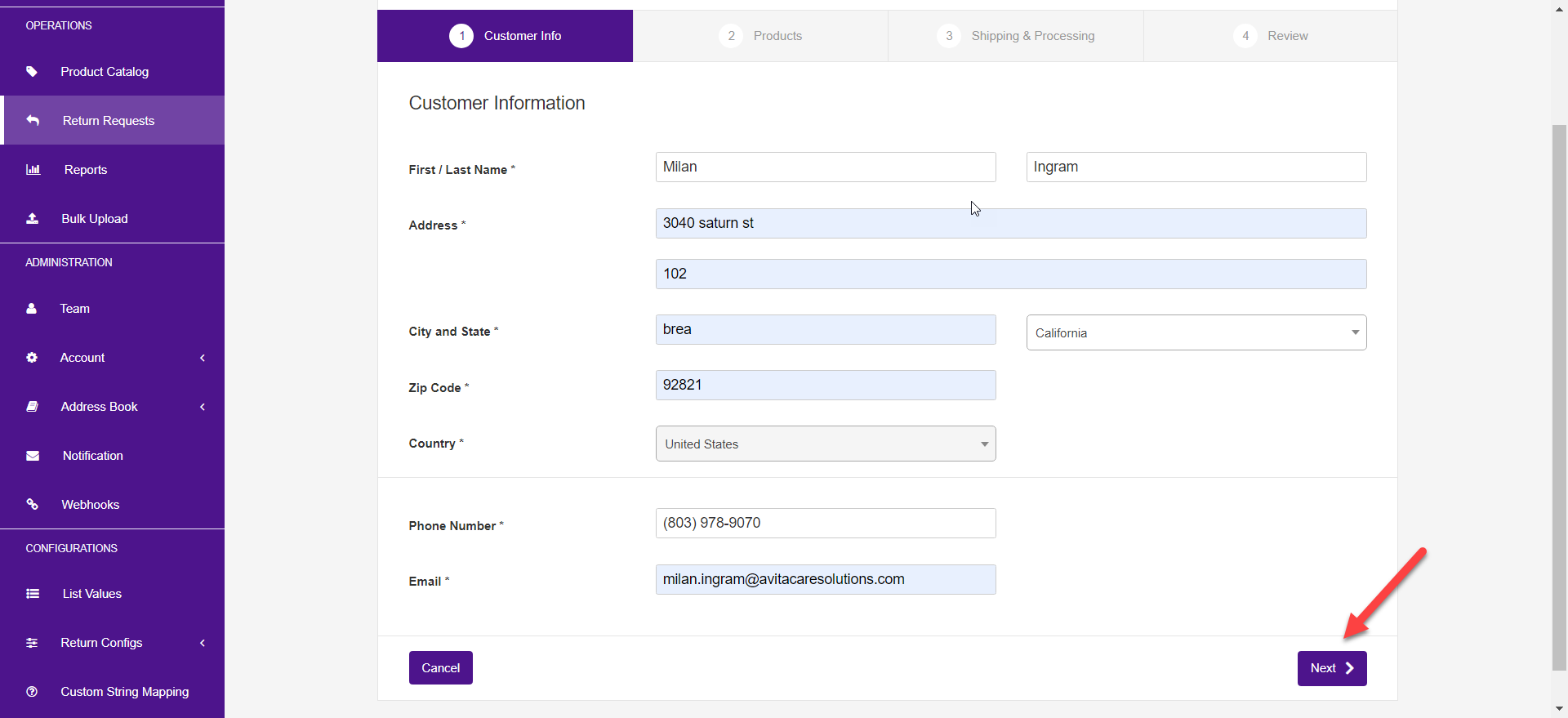Click the scrollbar down arrow
1568x718 pixels.
tap(1559, 709)
